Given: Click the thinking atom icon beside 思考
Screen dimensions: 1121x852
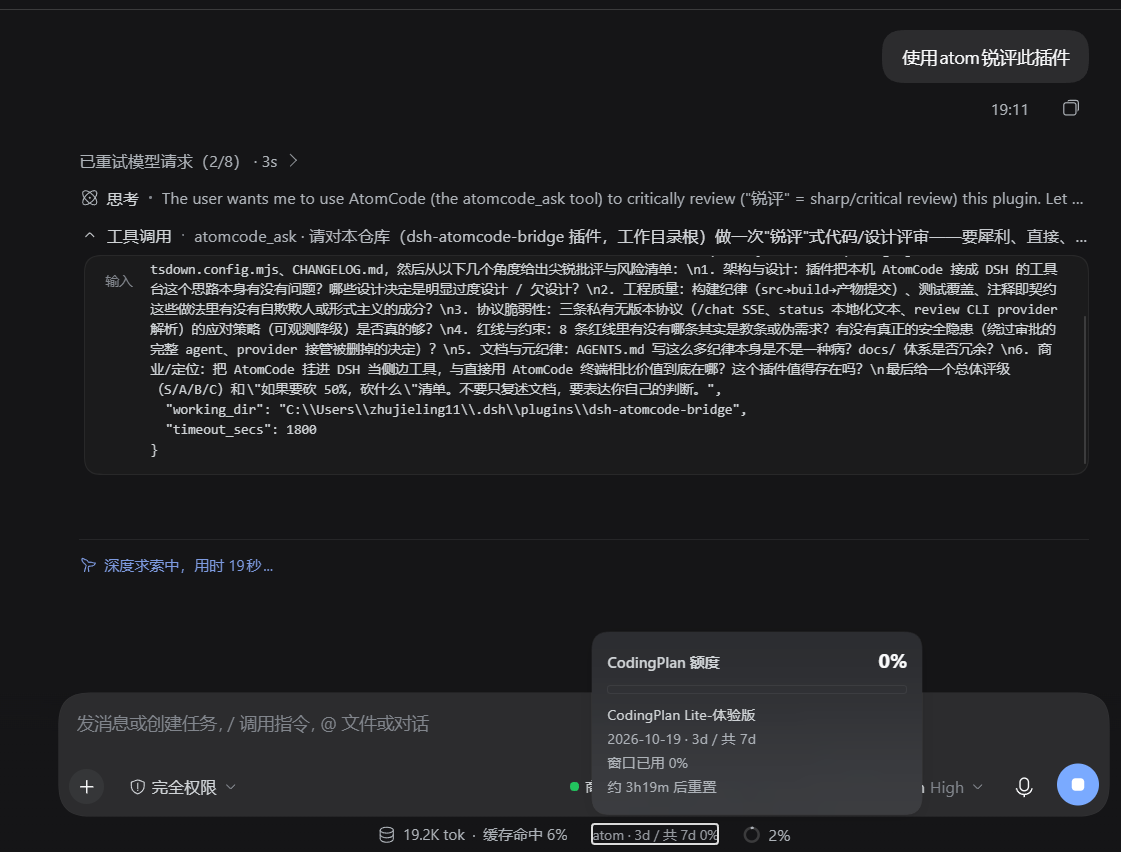Looking at the screenshot, I should pos(89,198).
